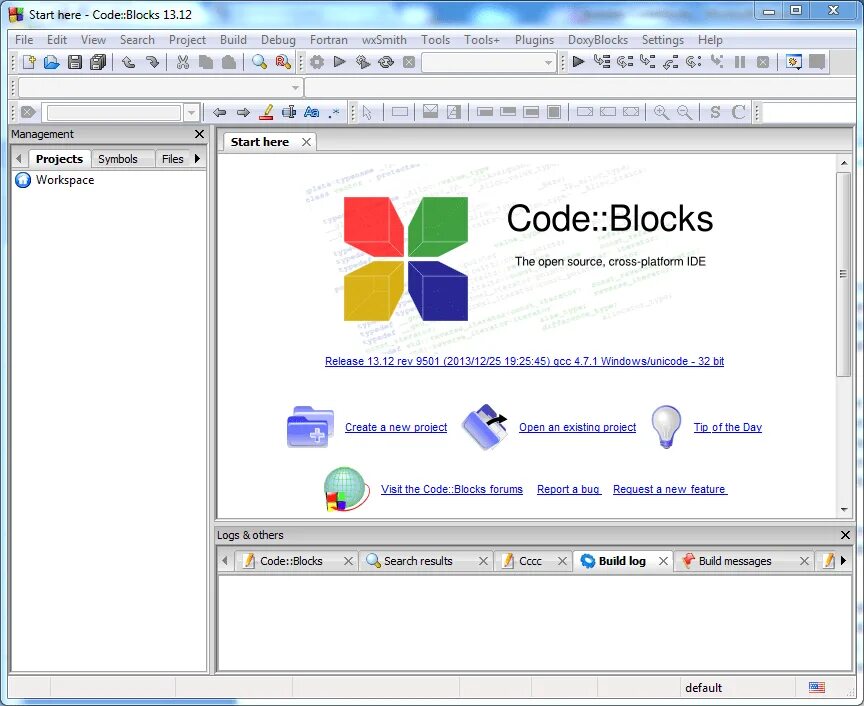Click Tip of the Day link
Screen dimensions: 864x706
point(727,427)
